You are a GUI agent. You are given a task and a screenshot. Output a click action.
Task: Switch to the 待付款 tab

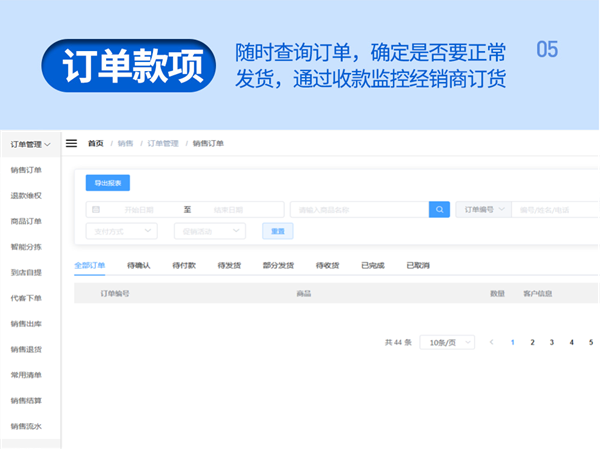pyautogui.click(x=184, y=265)
